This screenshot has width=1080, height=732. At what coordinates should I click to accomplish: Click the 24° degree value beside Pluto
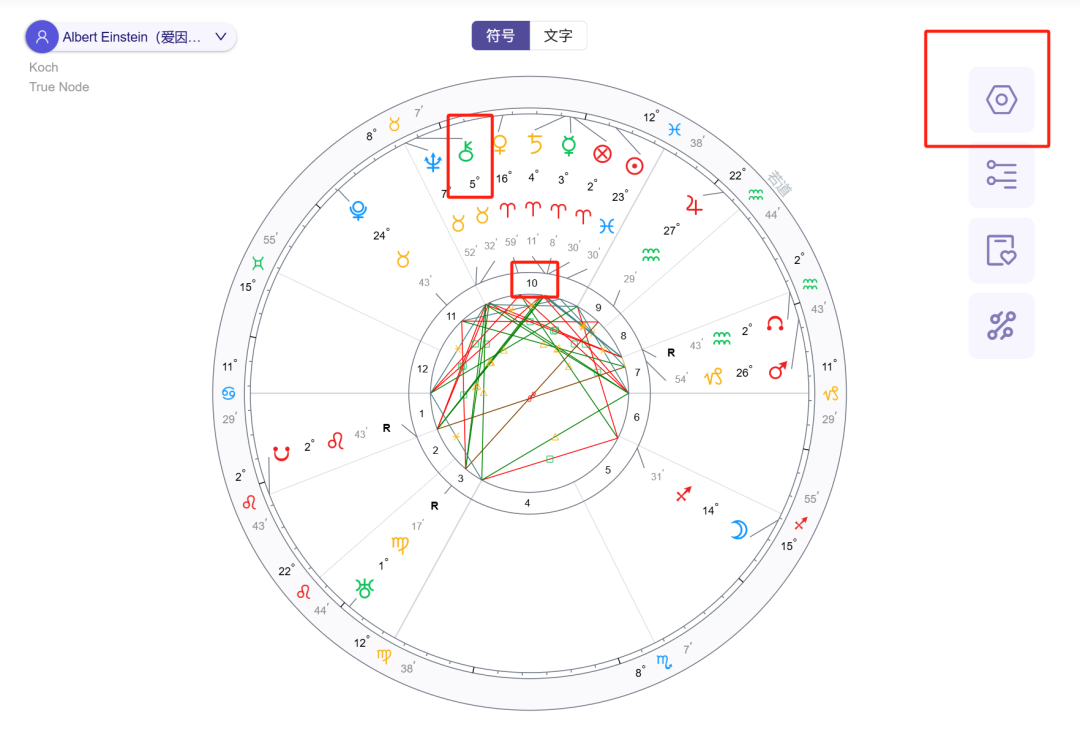point(381,235)
